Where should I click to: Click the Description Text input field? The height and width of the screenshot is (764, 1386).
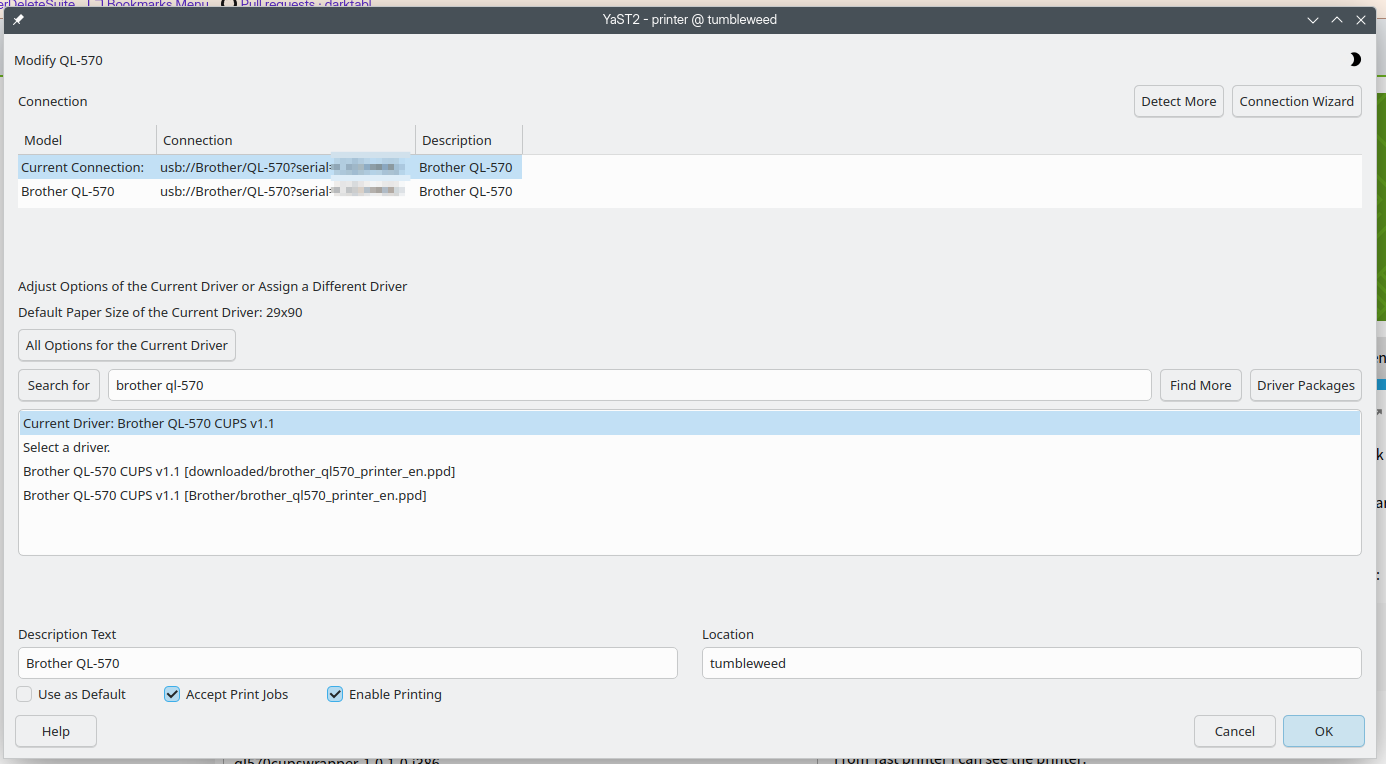coord(348,663)
